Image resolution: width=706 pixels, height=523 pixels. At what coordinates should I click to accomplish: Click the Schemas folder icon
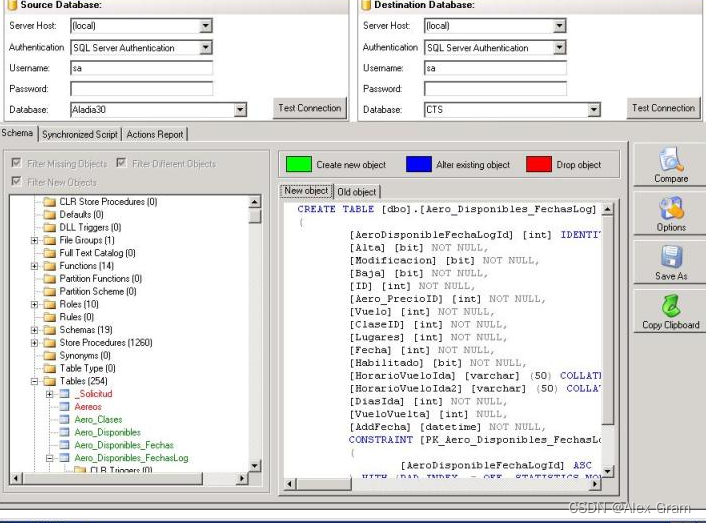click(x=49, y=330)
